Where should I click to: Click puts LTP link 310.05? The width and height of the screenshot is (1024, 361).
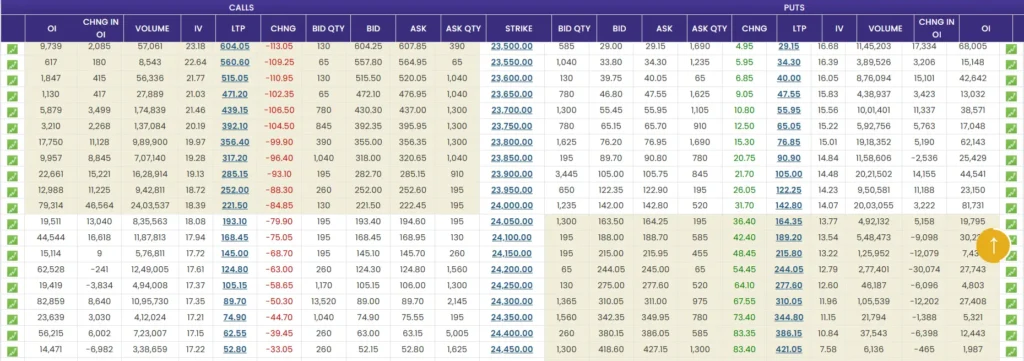point(789,301)
